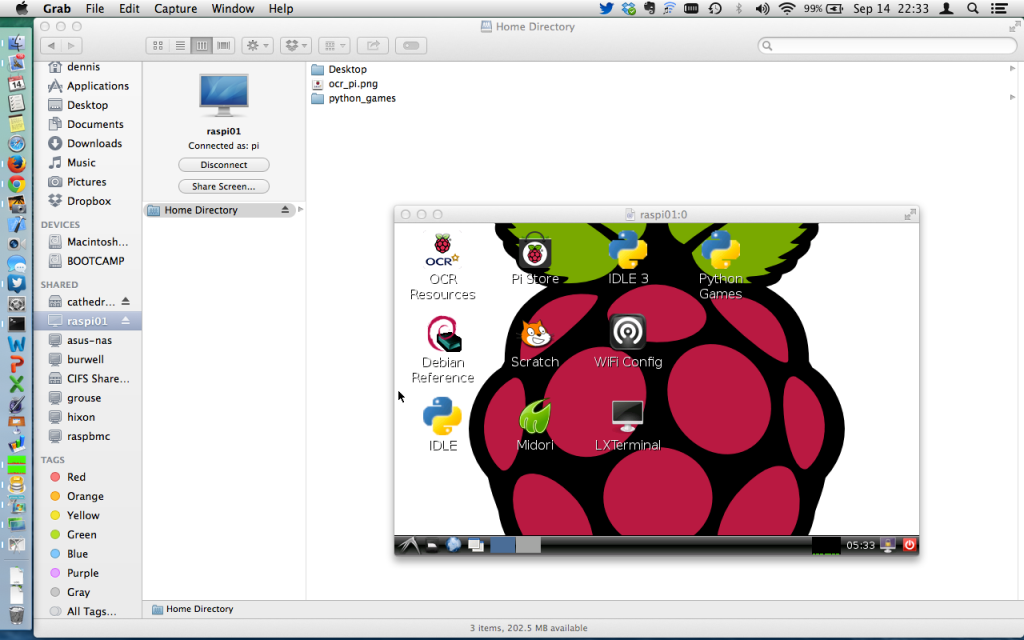Switch to second desktop in raspi01 pager
Viewport: 1024px width, 640px height.
point(528,545)
